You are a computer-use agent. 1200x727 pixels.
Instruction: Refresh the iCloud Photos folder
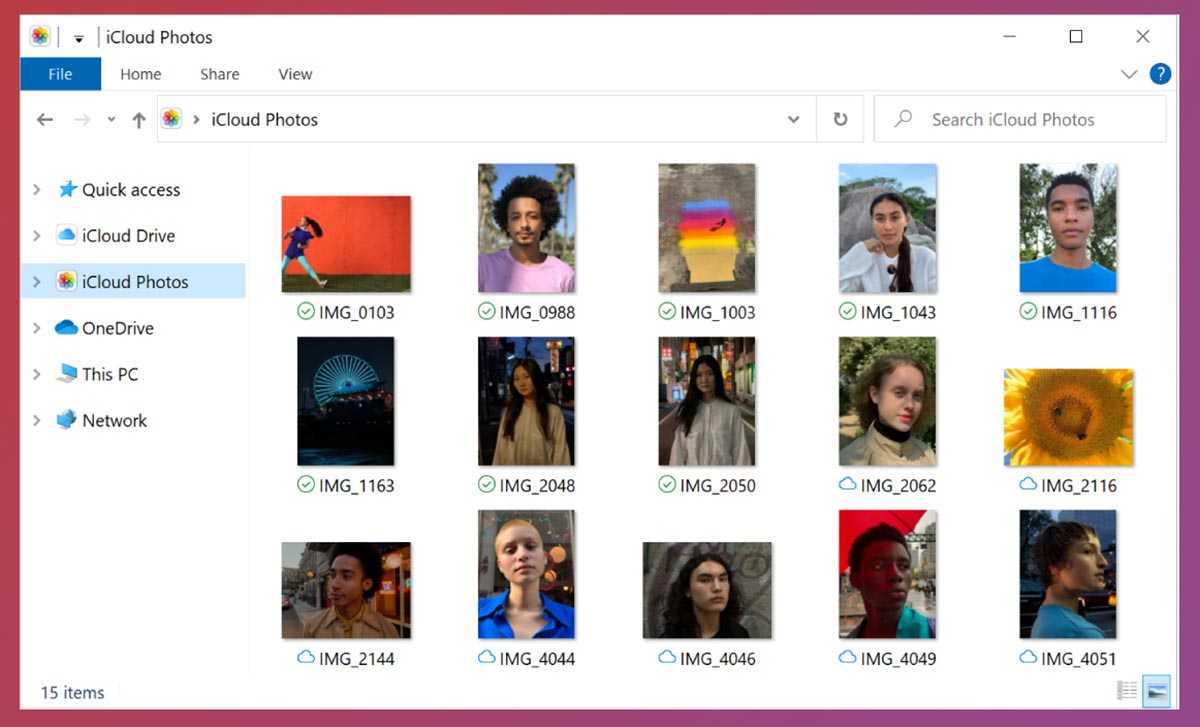(x=840, y=119)
